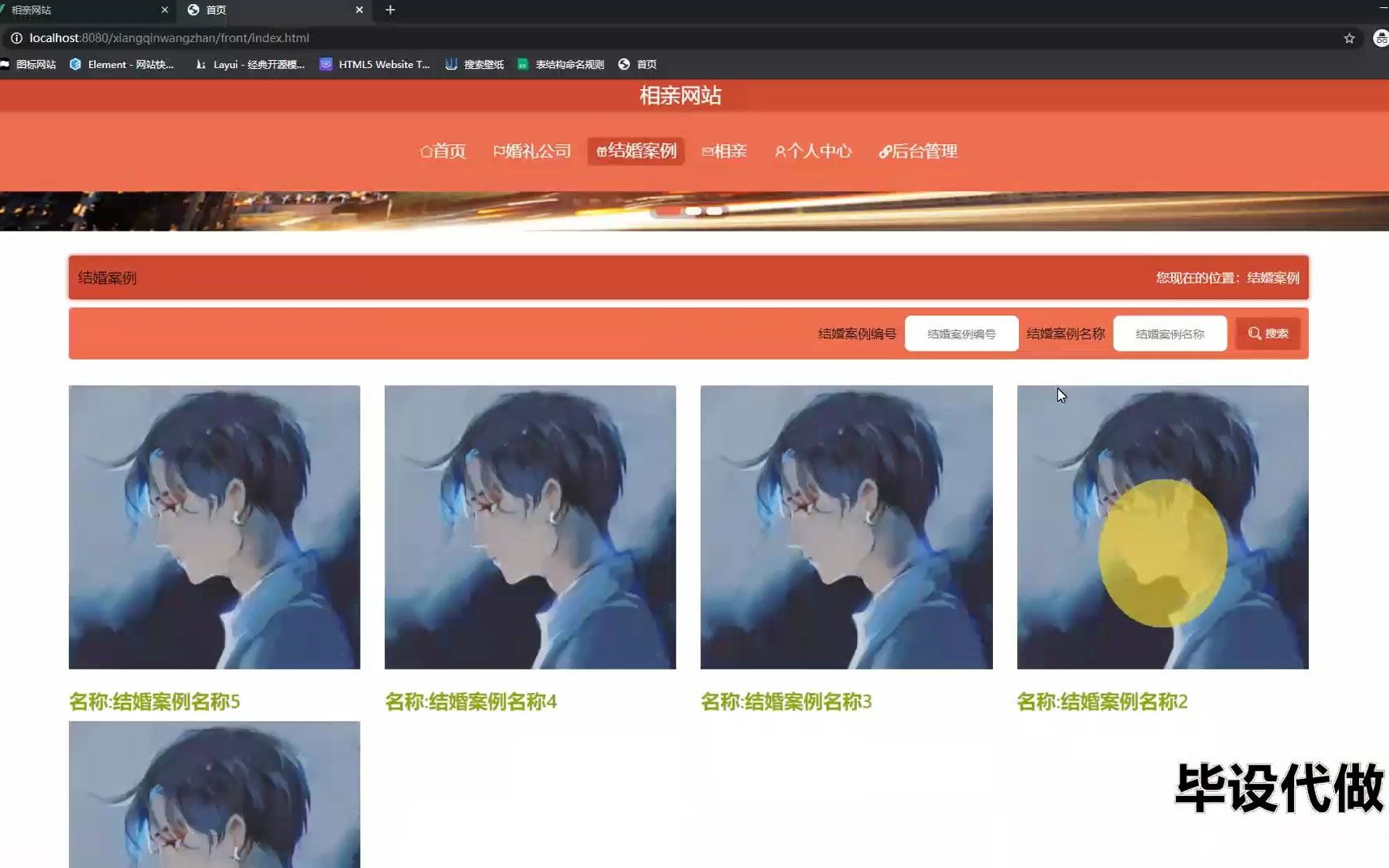Click the 相亲网站 site title

tap(680, 96)
